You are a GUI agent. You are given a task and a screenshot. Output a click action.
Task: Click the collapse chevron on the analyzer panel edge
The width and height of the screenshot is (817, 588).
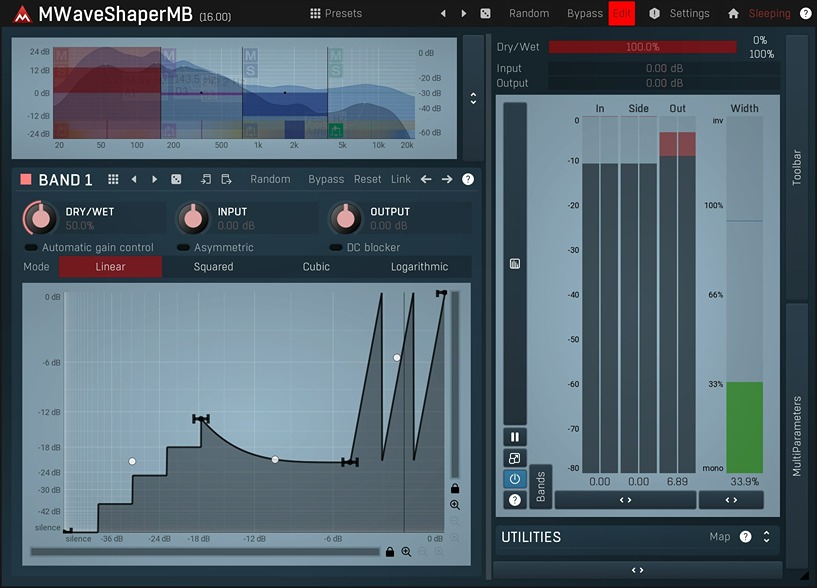473,97
